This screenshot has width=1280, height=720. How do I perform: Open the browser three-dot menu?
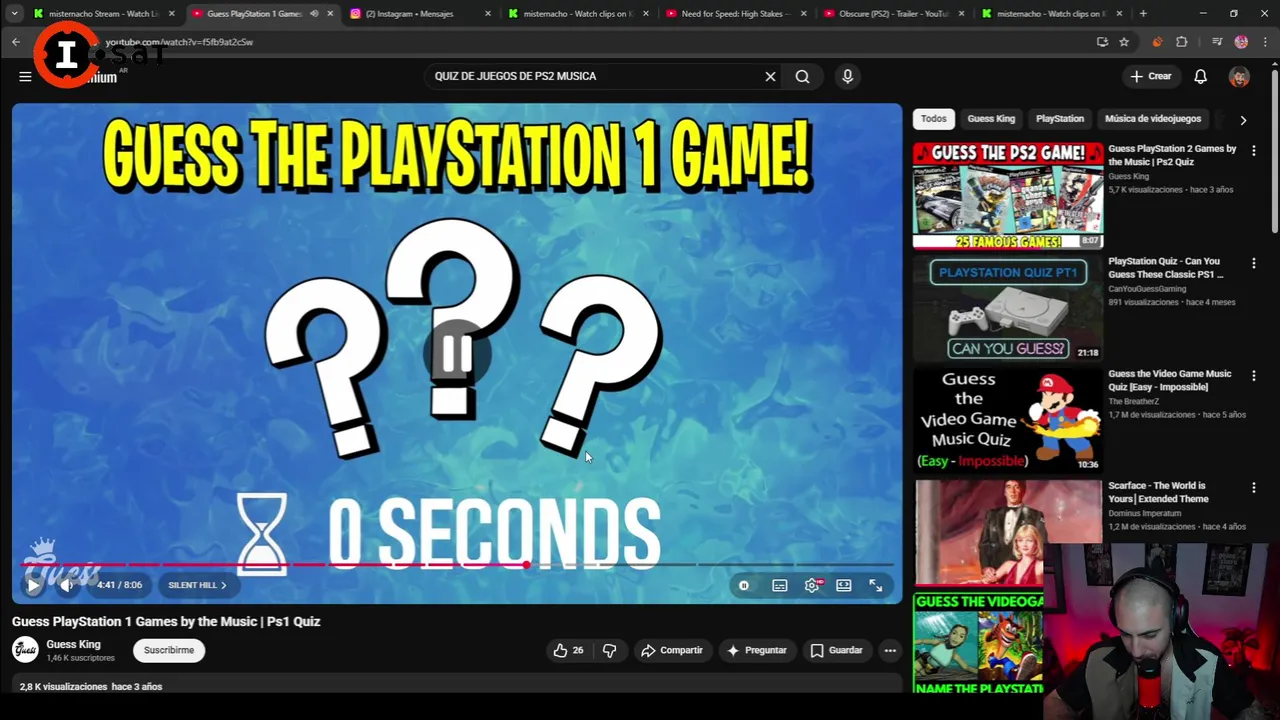point(1265,42)
